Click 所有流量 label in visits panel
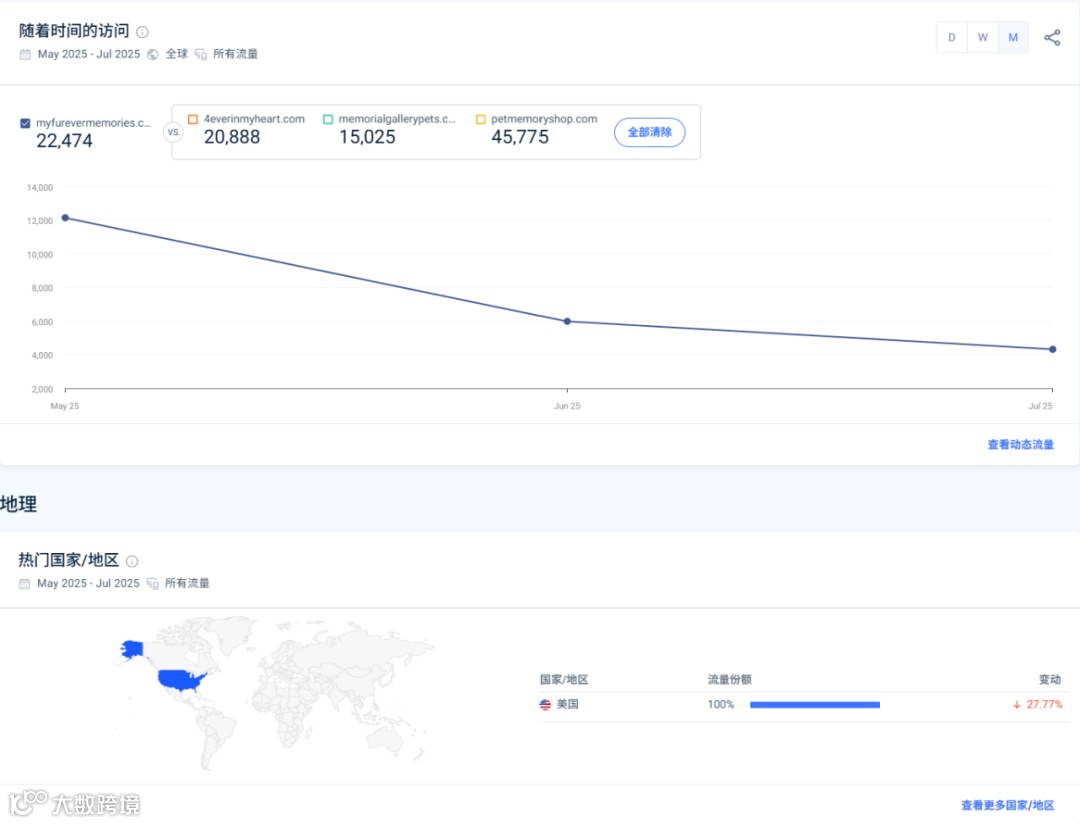 pyautogui.click(x=235, y=54)
